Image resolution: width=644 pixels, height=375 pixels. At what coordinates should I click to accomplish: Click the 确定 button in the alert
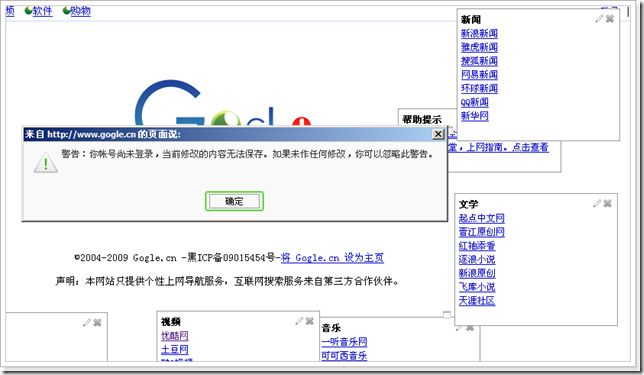coord(234,201)
